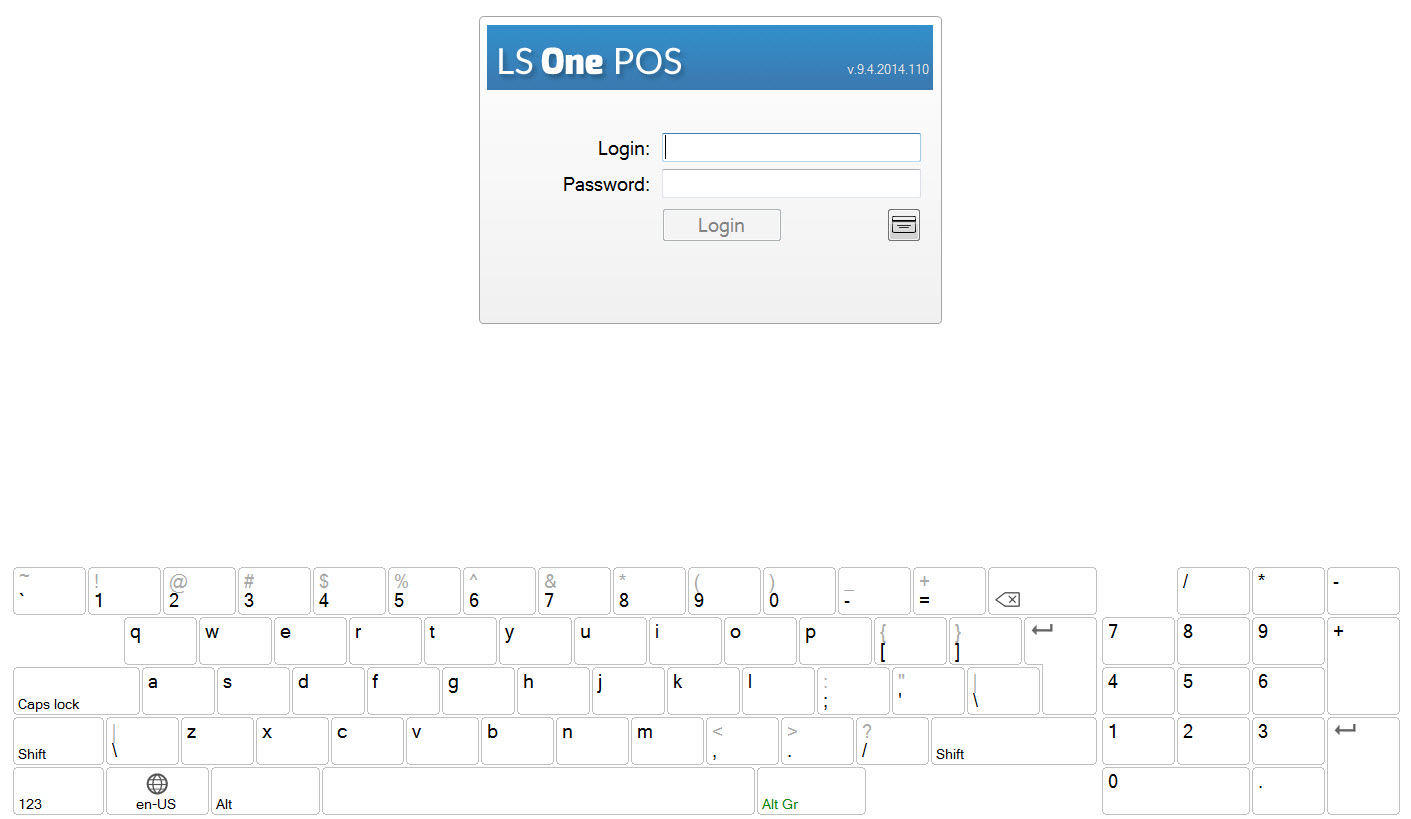Tap the numpad 0 key
This screenshot has height=819, width=1411.
pyautogui.click(x=1176, y=791)
